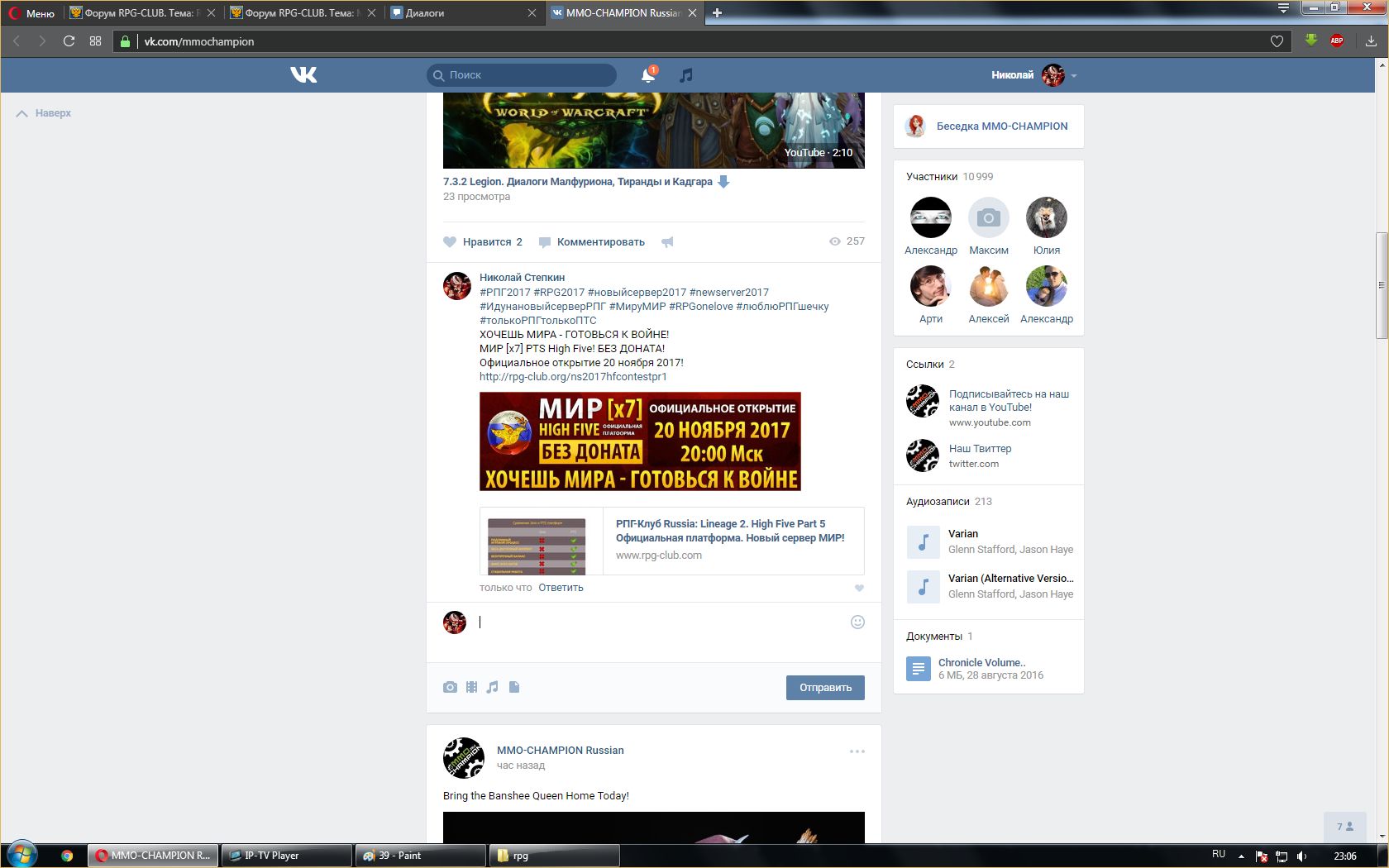Click the comment text input field
This screenshot has width=1389, height=868.
(x=661, y=622)
